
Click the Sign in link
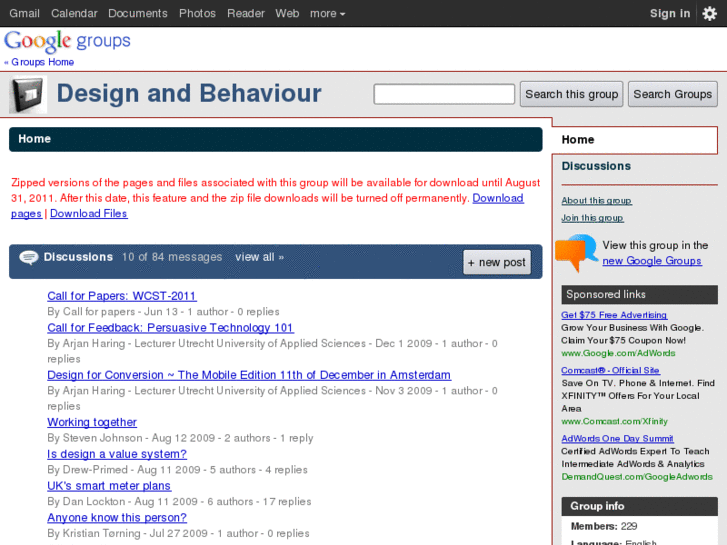(670, 13)
